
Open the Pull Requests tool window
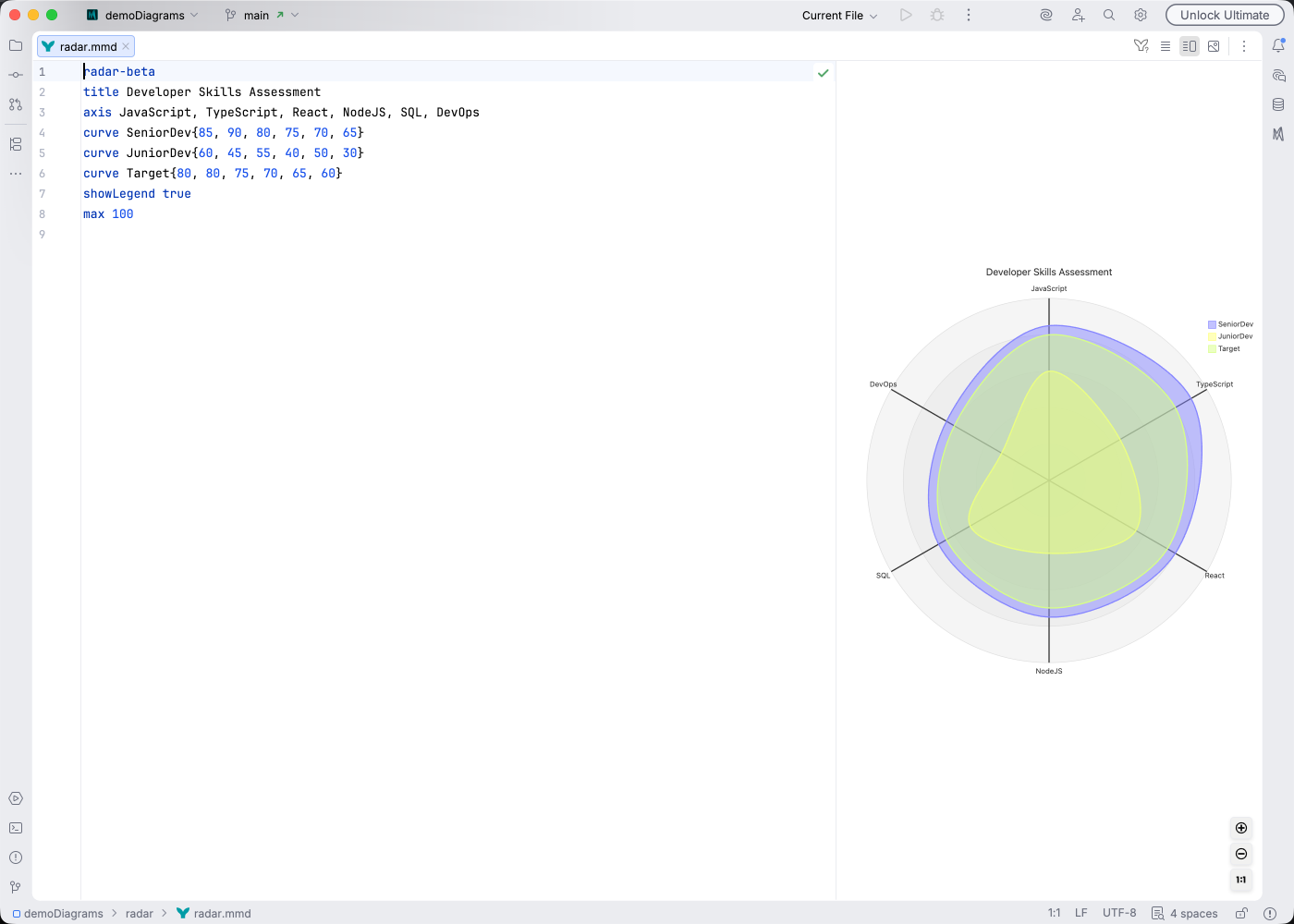pos(15,104)
